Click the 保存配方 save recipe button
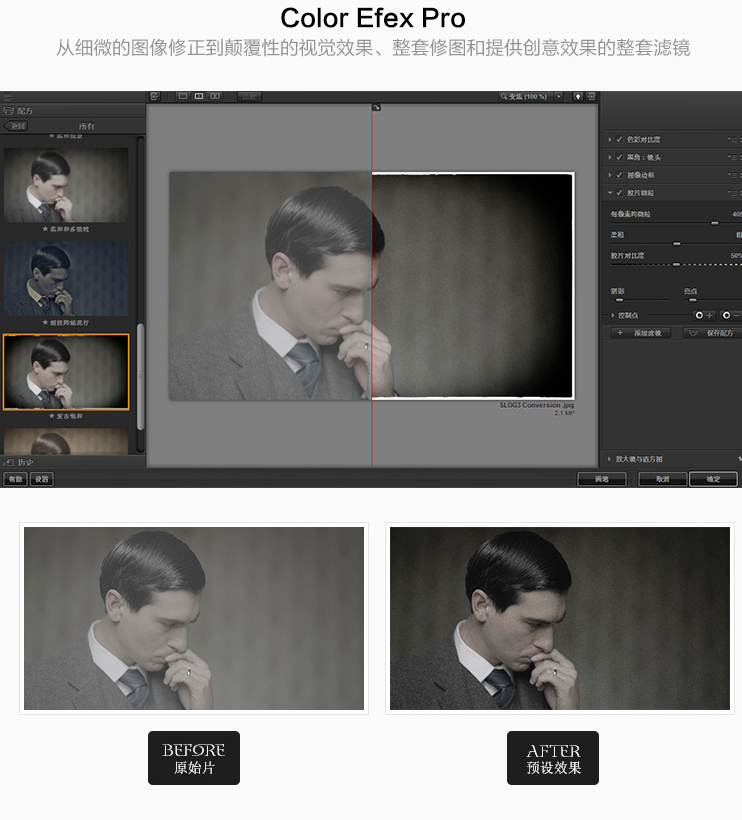Viewport: 742px width, 820px height. click(712, 333)
